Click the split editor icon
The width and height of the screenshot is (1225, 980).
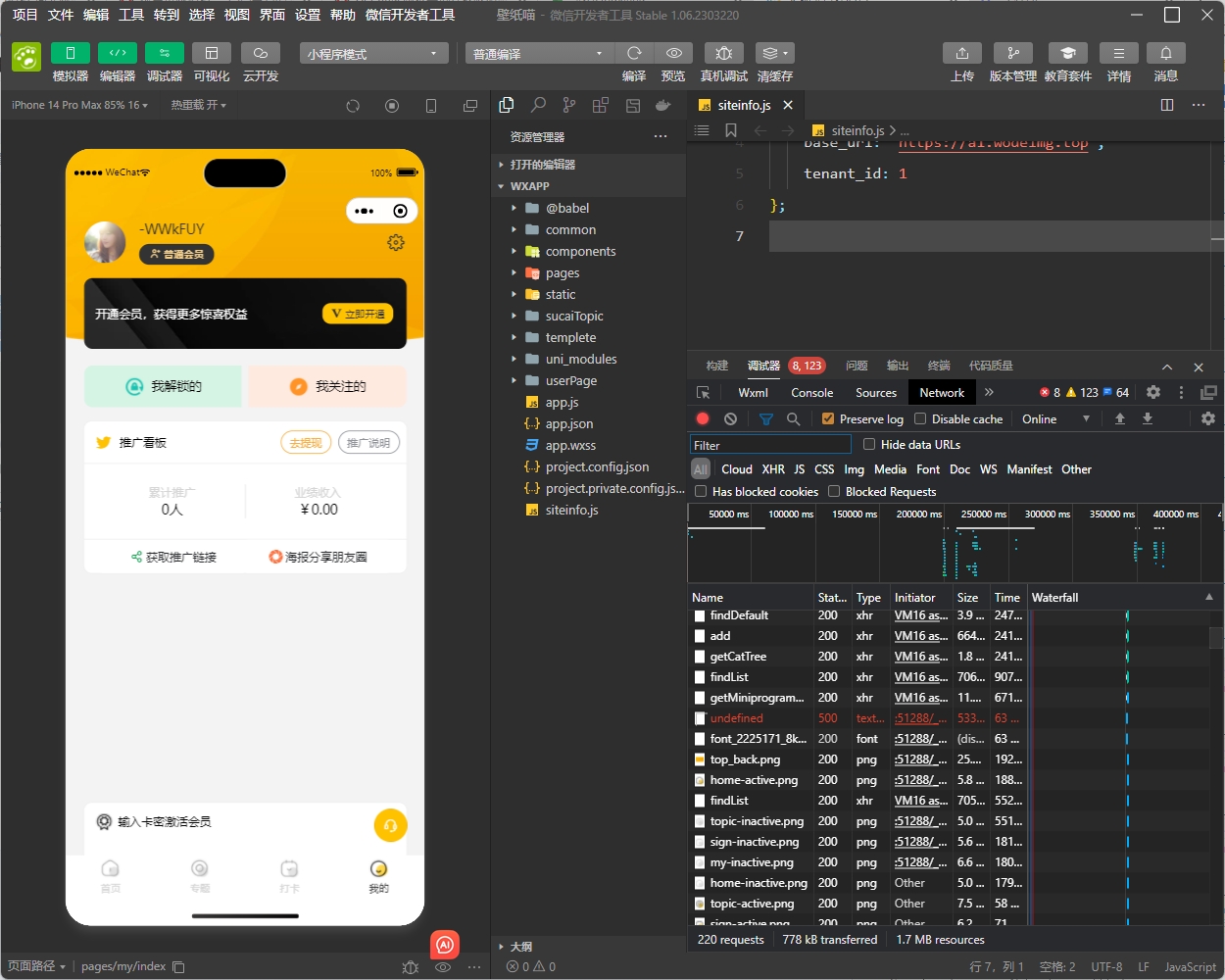click(1167, 105)
